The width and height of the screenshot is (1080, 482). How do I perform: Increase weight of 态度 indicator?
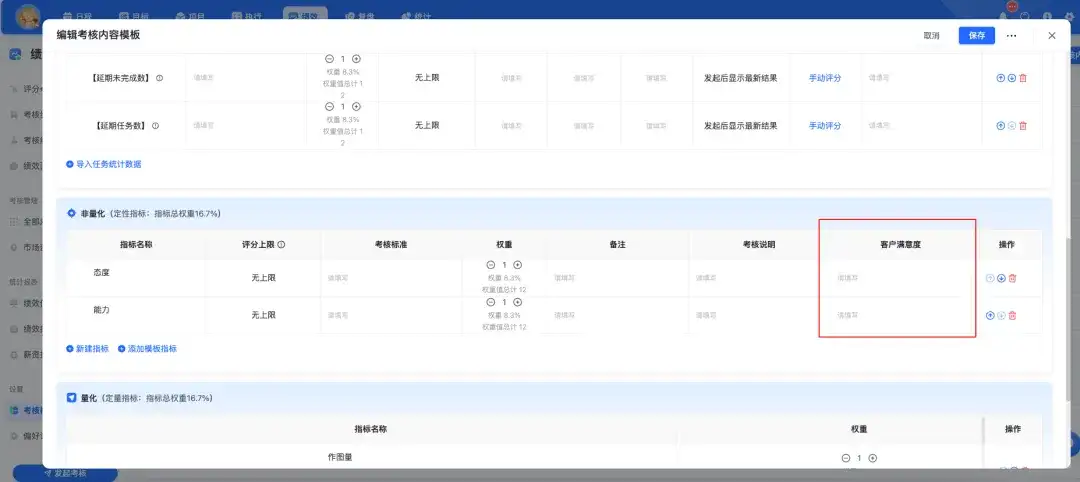518,265
